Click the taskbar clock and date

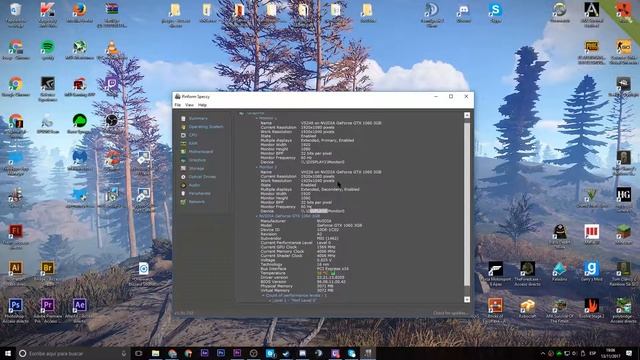(x=611, y=353)
